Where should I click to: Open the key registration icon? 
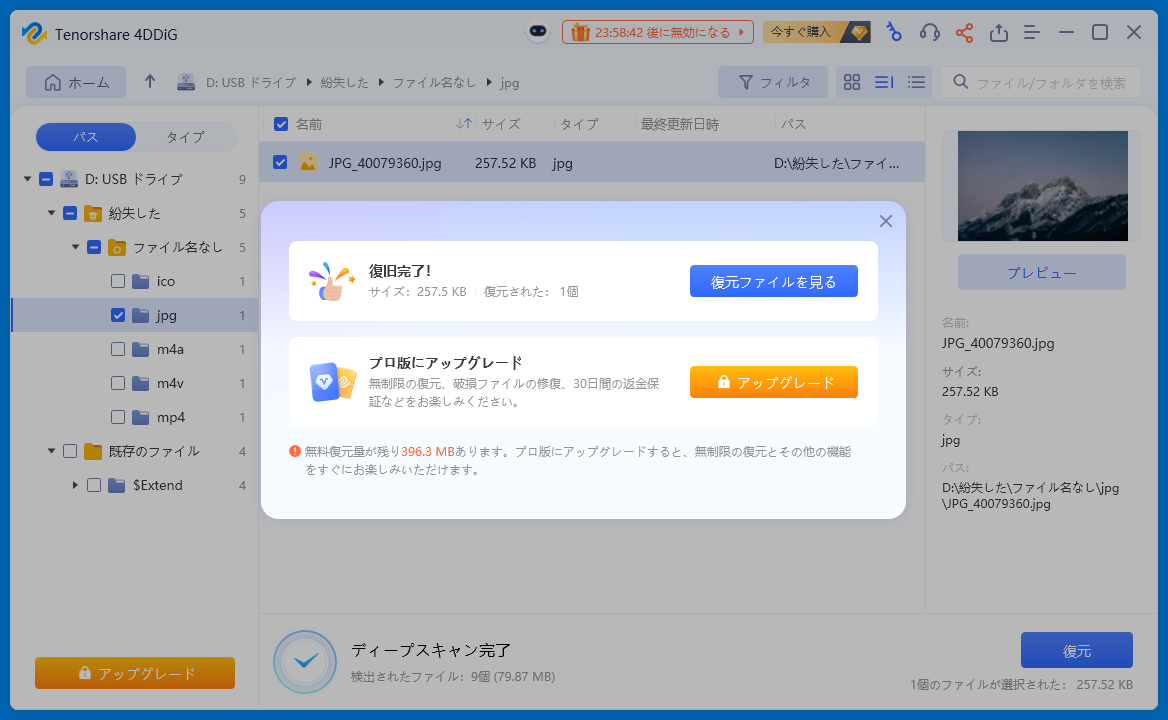click(x=893, y=32)
